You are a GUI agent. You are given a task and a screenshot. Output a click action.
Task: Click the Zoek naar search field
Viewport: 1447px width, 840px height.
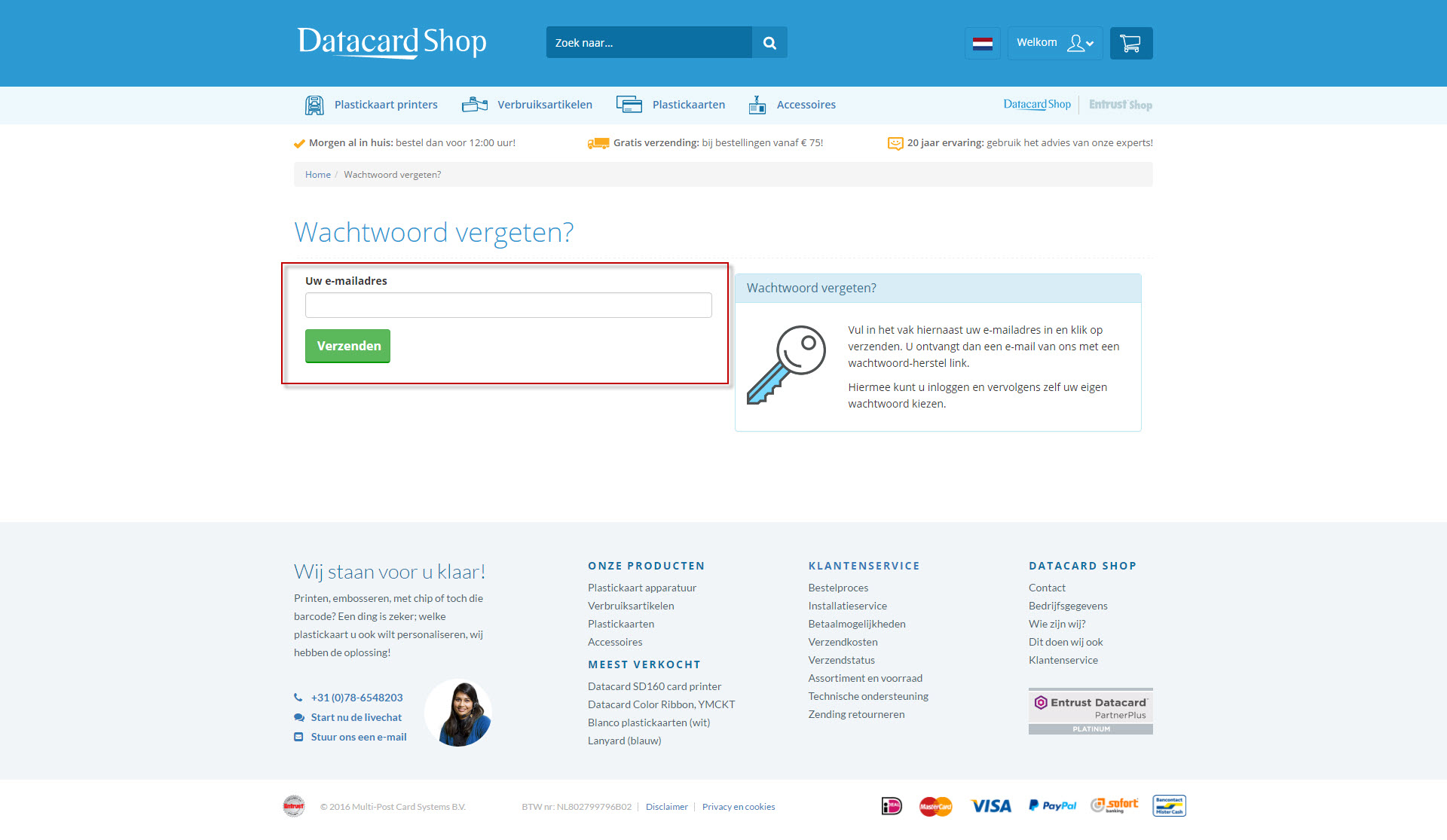point(649,43)
